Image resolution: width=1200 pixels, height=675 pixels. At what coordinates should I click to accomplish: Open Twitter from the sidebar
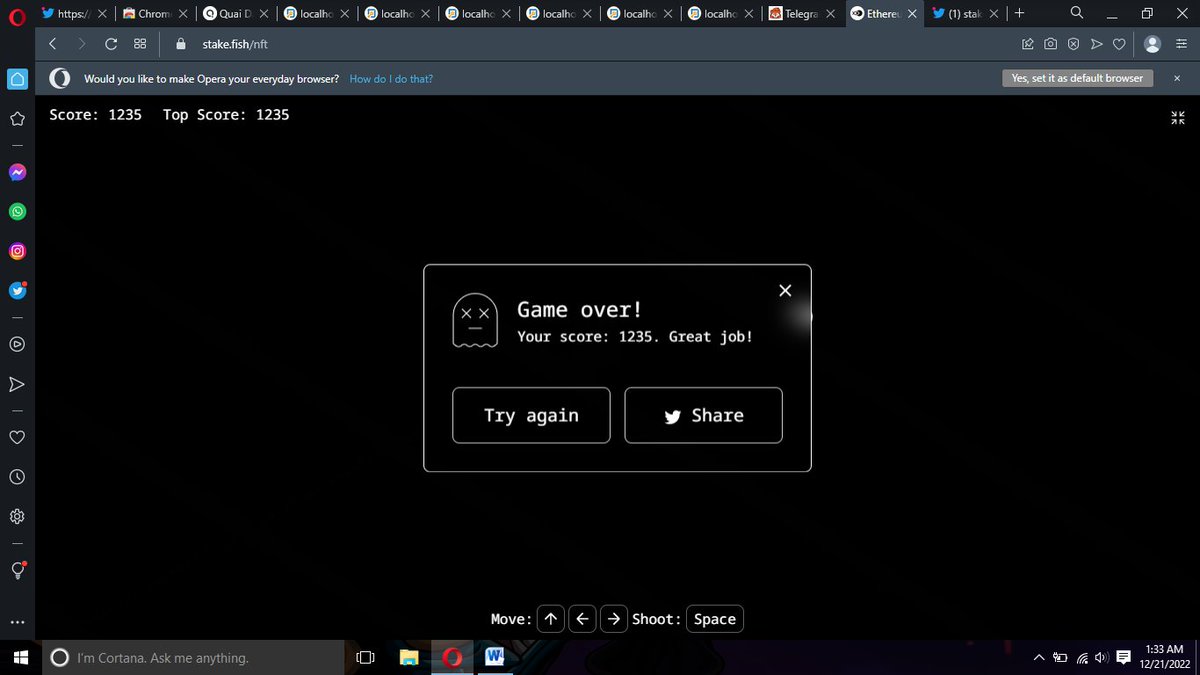pos(16,291)
